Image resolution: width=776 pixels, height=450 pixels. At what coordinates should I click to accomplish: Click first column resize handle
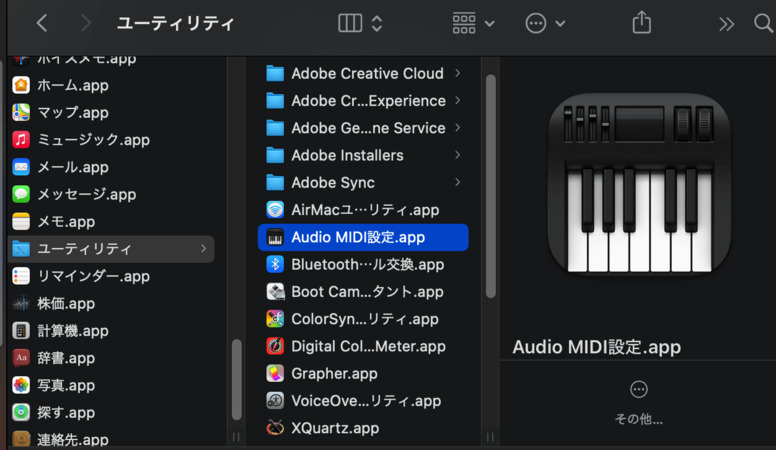pos(236,437)
